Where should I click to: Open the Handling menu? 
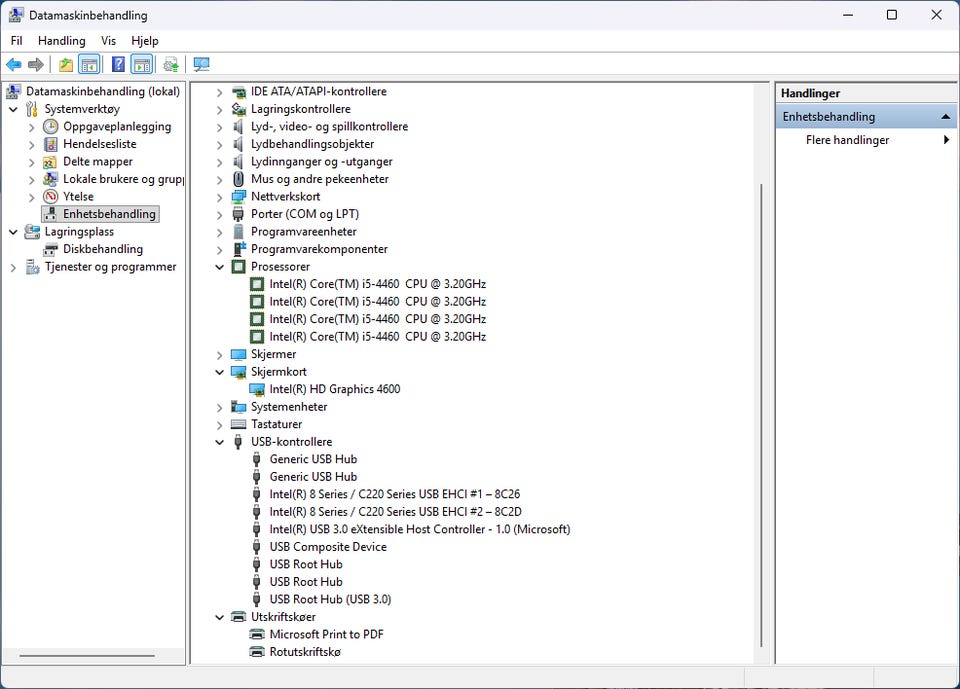(62, 41)
